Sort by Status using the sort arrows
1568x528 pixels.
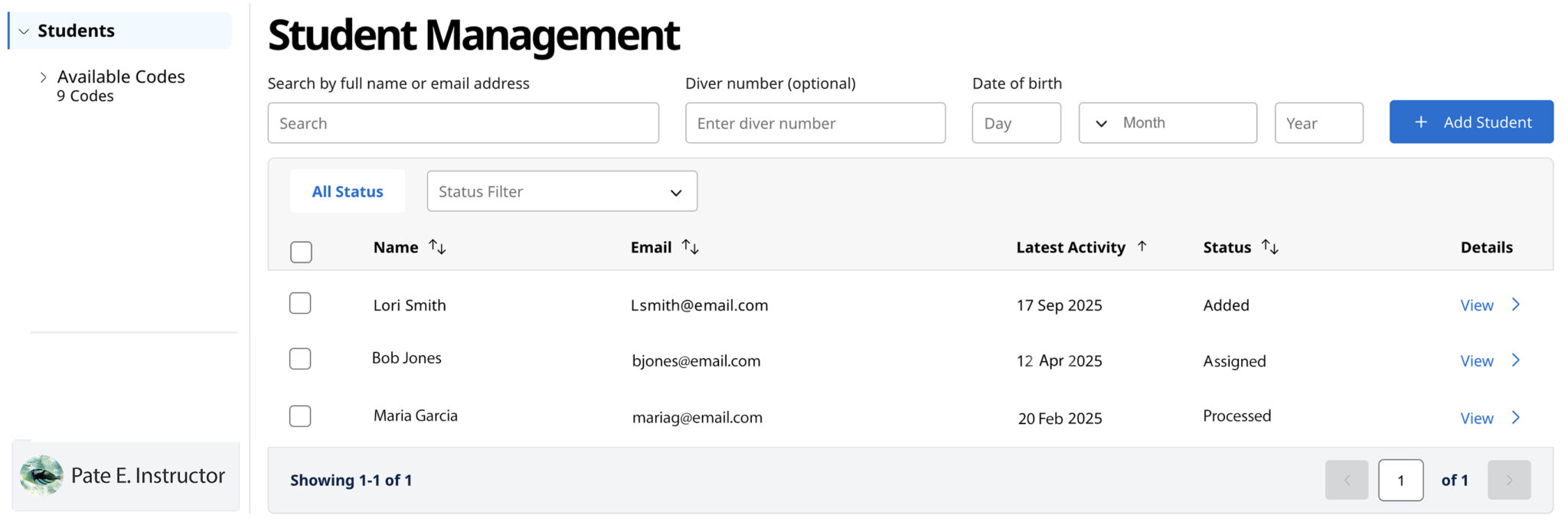tap(1270, 247)
